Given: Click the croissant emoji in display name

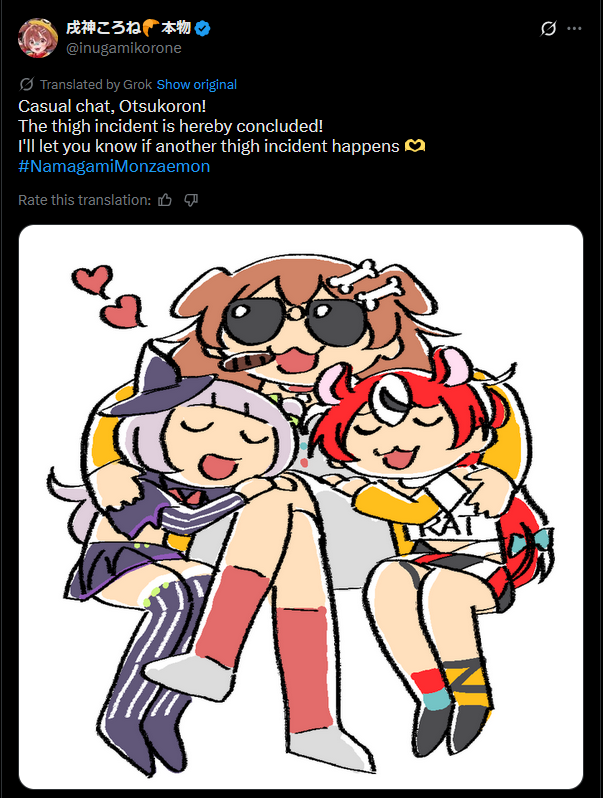Looking at the screenshot, I should coord(151,27).
